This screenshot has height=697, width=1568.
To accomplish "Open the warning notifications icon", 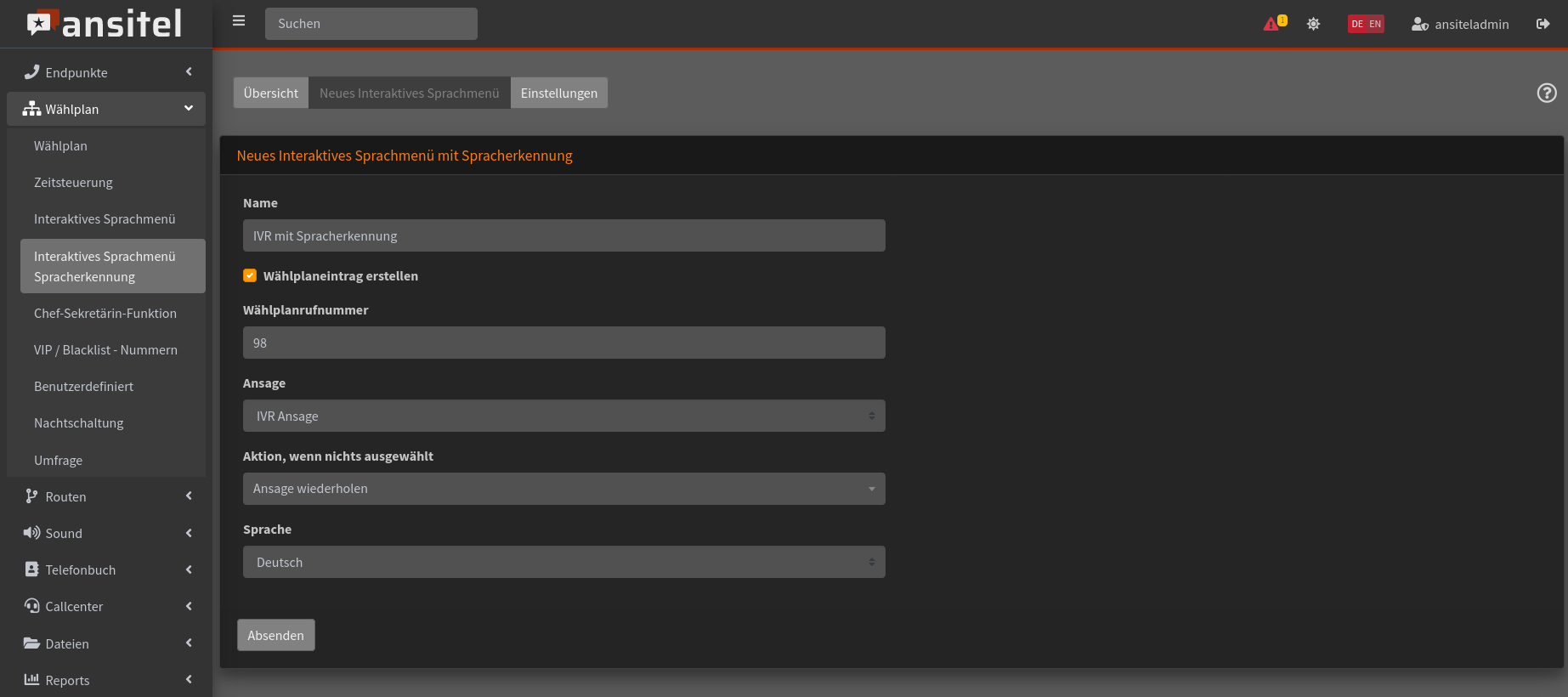I will click(x=1272, y=24).
